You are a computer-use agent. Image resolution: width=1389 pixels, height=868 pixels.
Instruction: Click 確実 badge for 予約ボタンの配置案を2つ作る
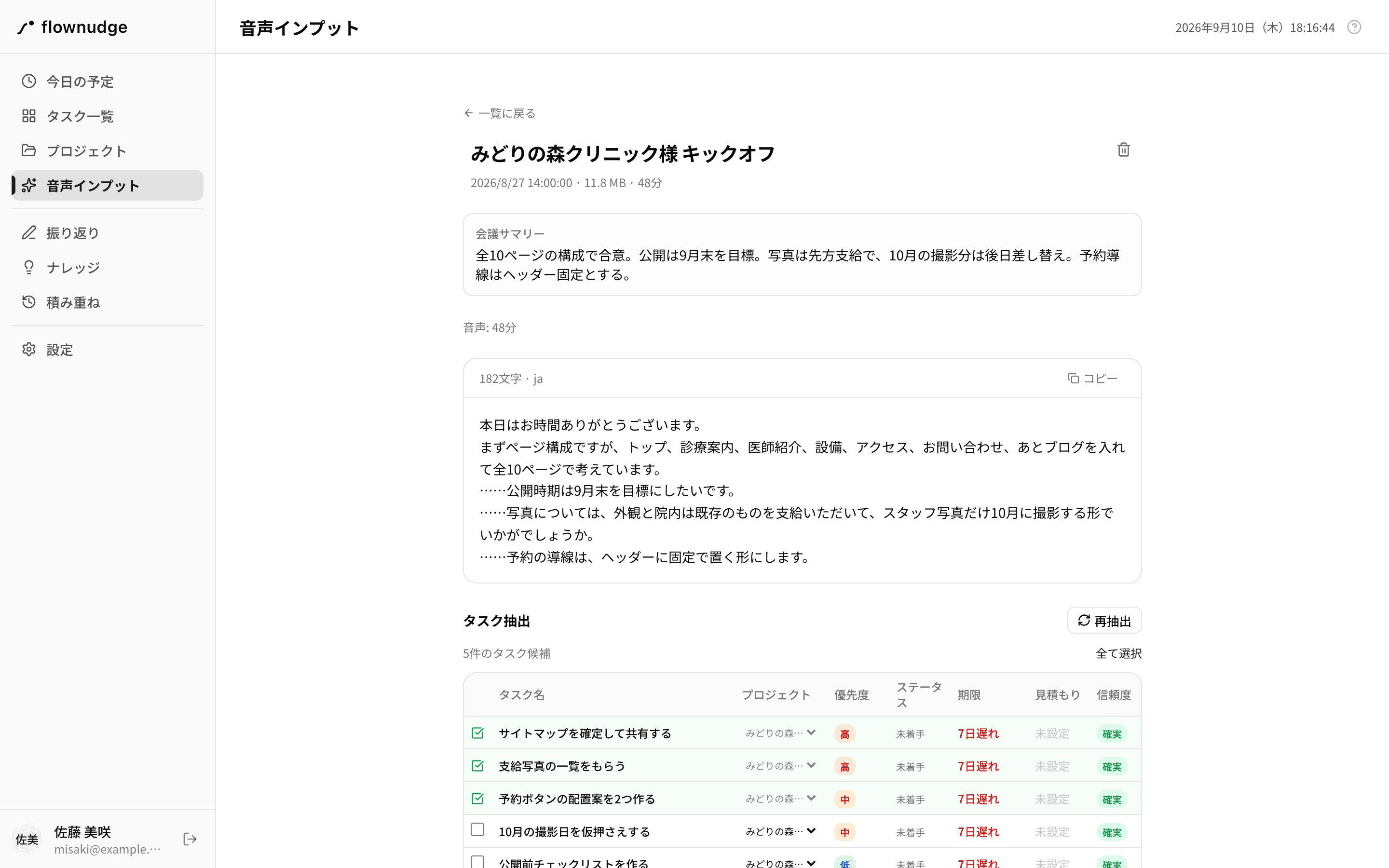[x=1112, y=799]
